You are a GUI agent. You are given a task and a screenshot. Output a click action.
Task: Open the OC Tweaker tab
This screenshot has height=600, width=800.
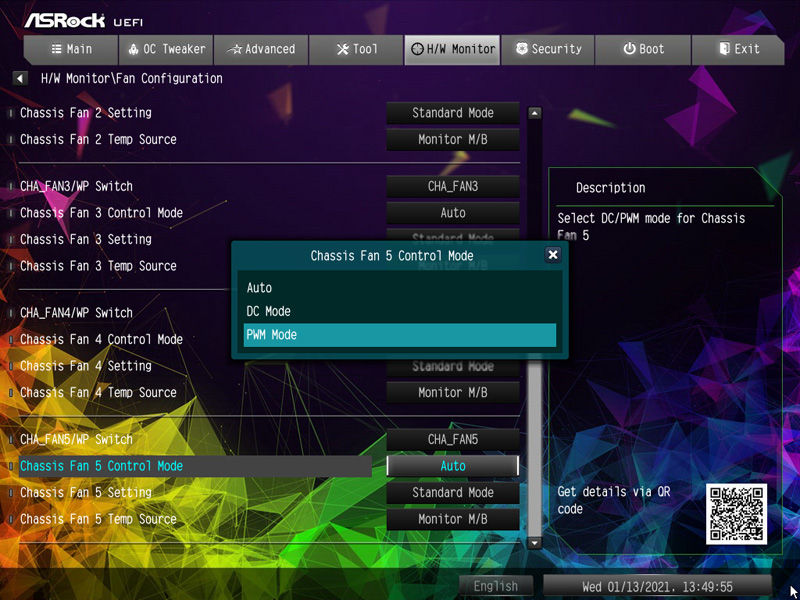166,49
